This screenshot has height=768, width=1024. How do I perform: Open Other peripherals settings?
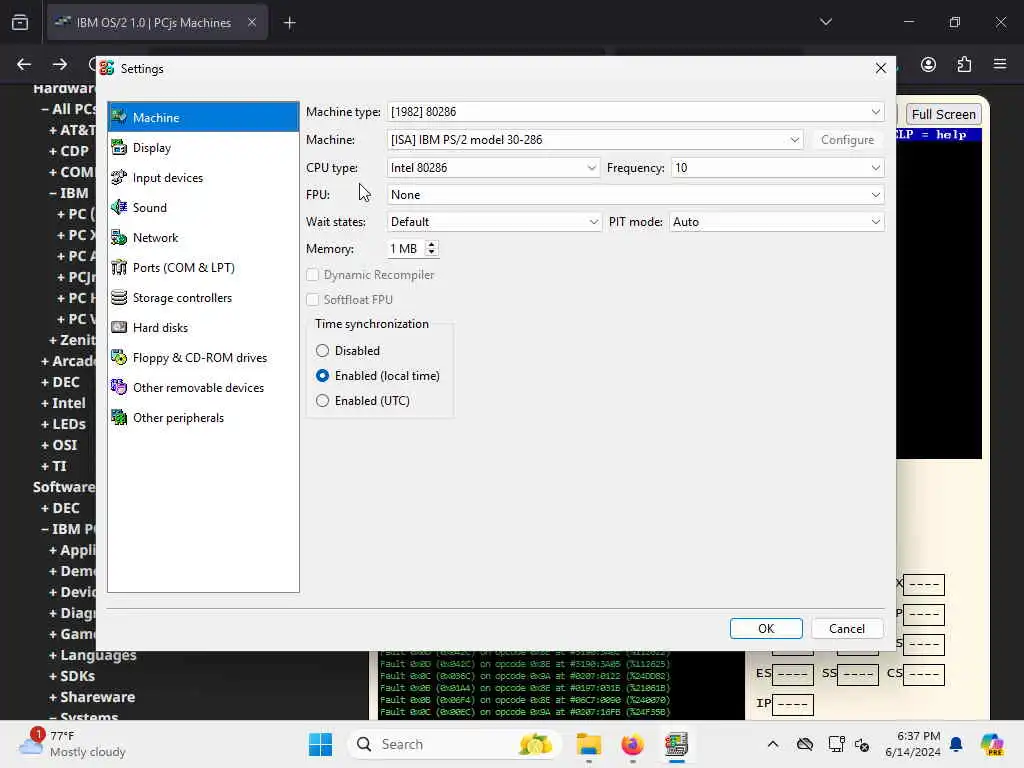203,418
